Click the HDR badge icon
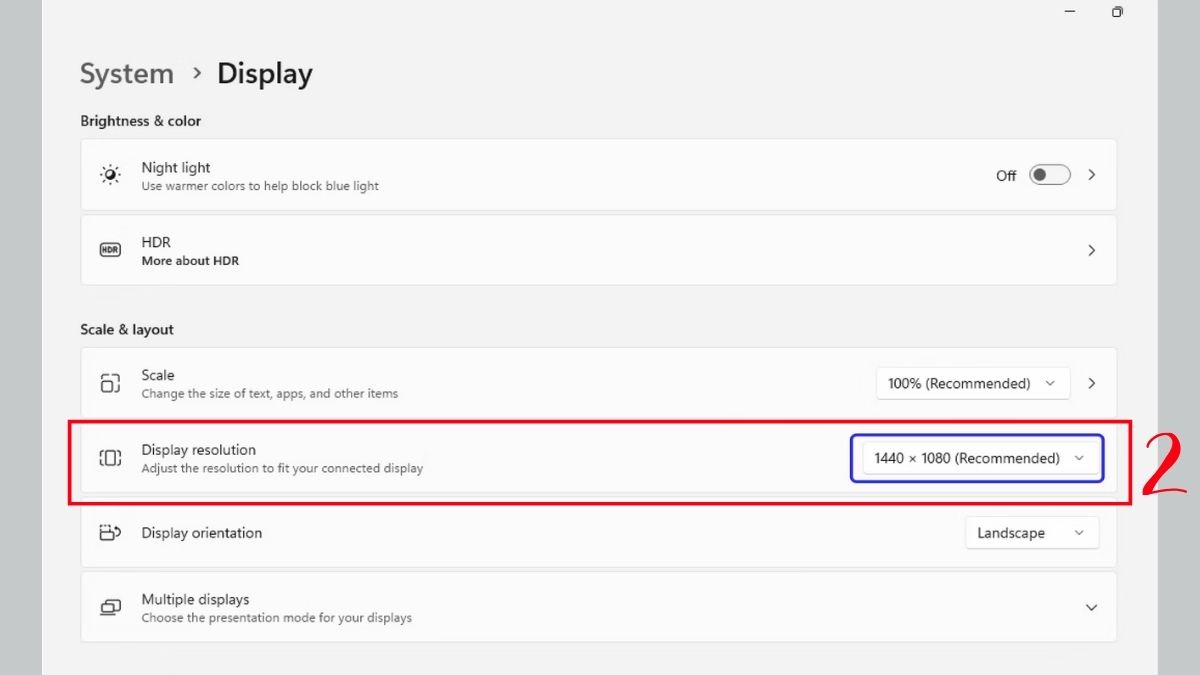The height and width of the screenshot is (675, 1200). click(110, 250)
